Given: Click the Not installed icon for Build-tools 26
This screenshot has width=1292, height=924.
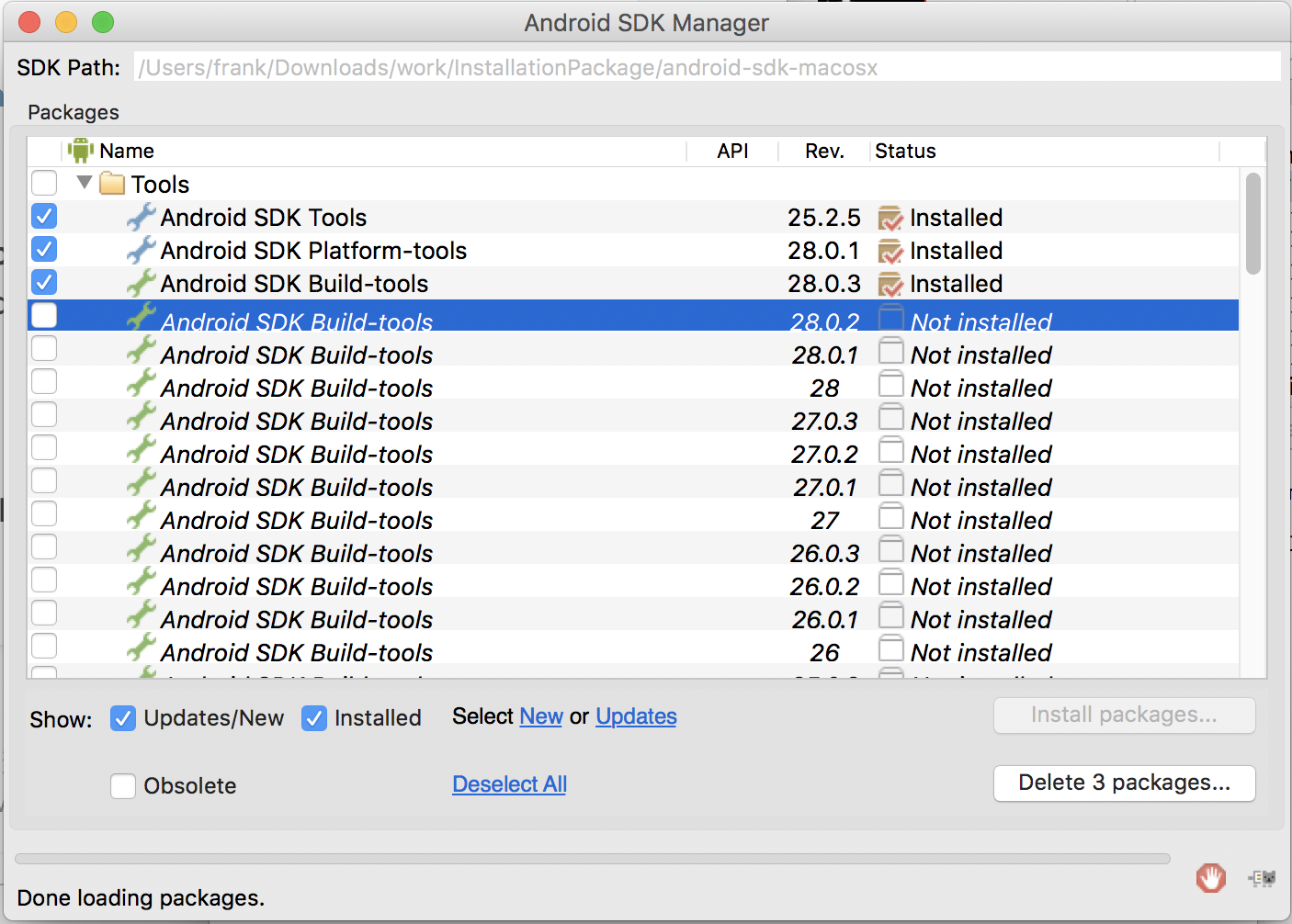Looking at the screenshot, I should click(890, 648).
